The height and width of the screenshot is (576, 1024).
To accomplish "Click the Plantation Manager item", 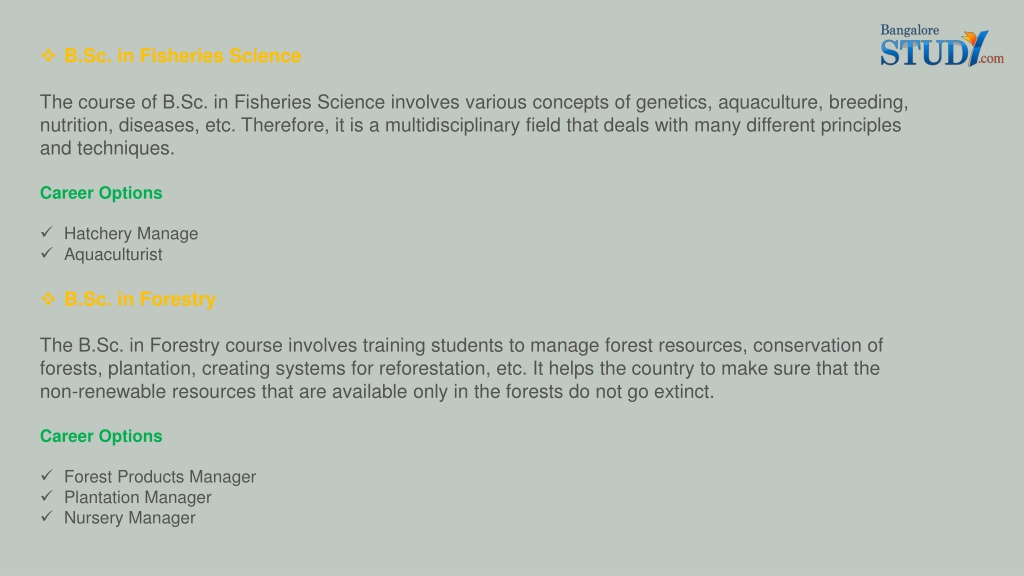I will 138,498.
